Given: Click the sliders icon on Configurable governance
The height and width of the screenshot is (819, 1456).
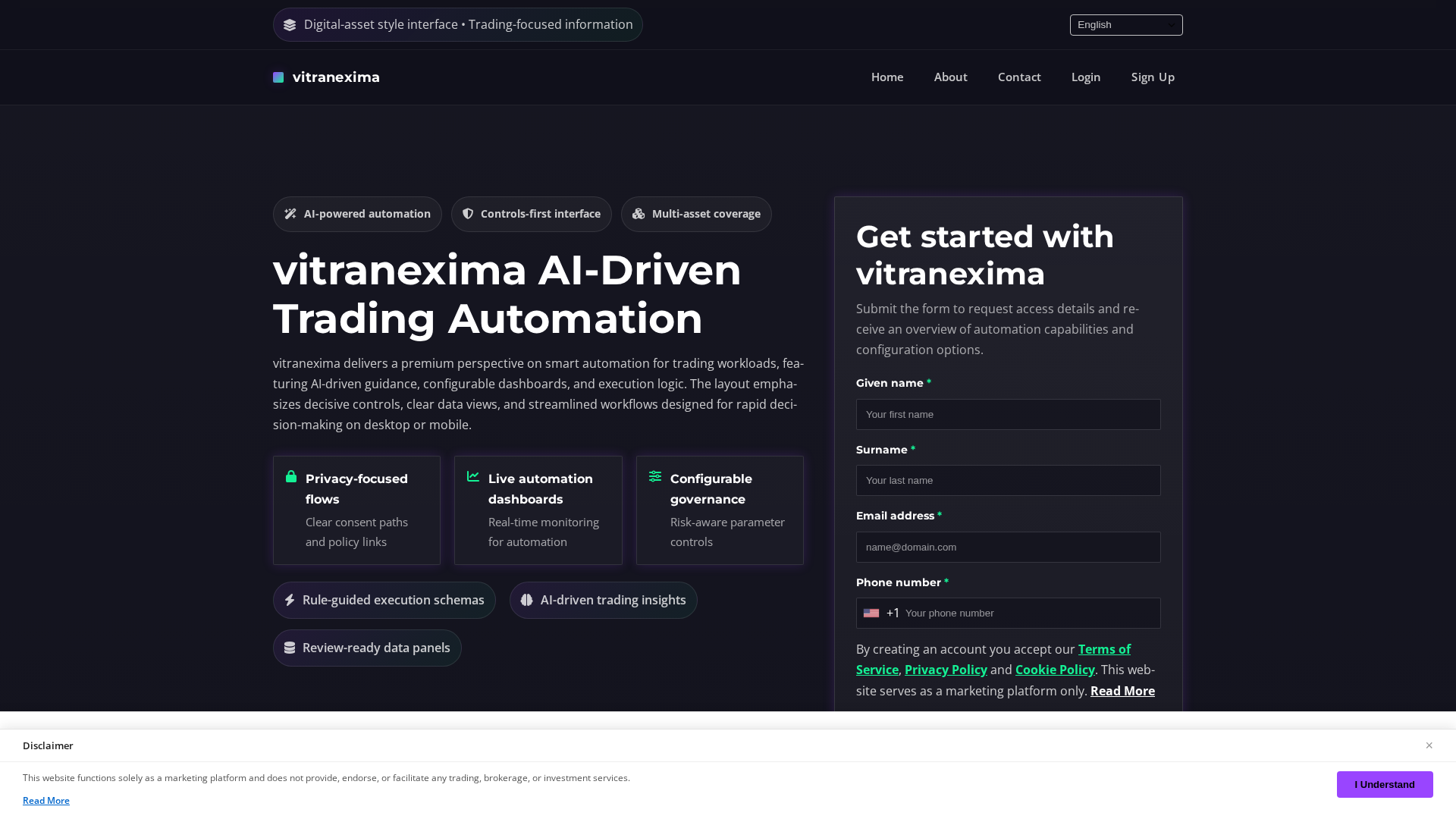Looking at the screenshot, I should pyautogui.click(x=655, y=476).
